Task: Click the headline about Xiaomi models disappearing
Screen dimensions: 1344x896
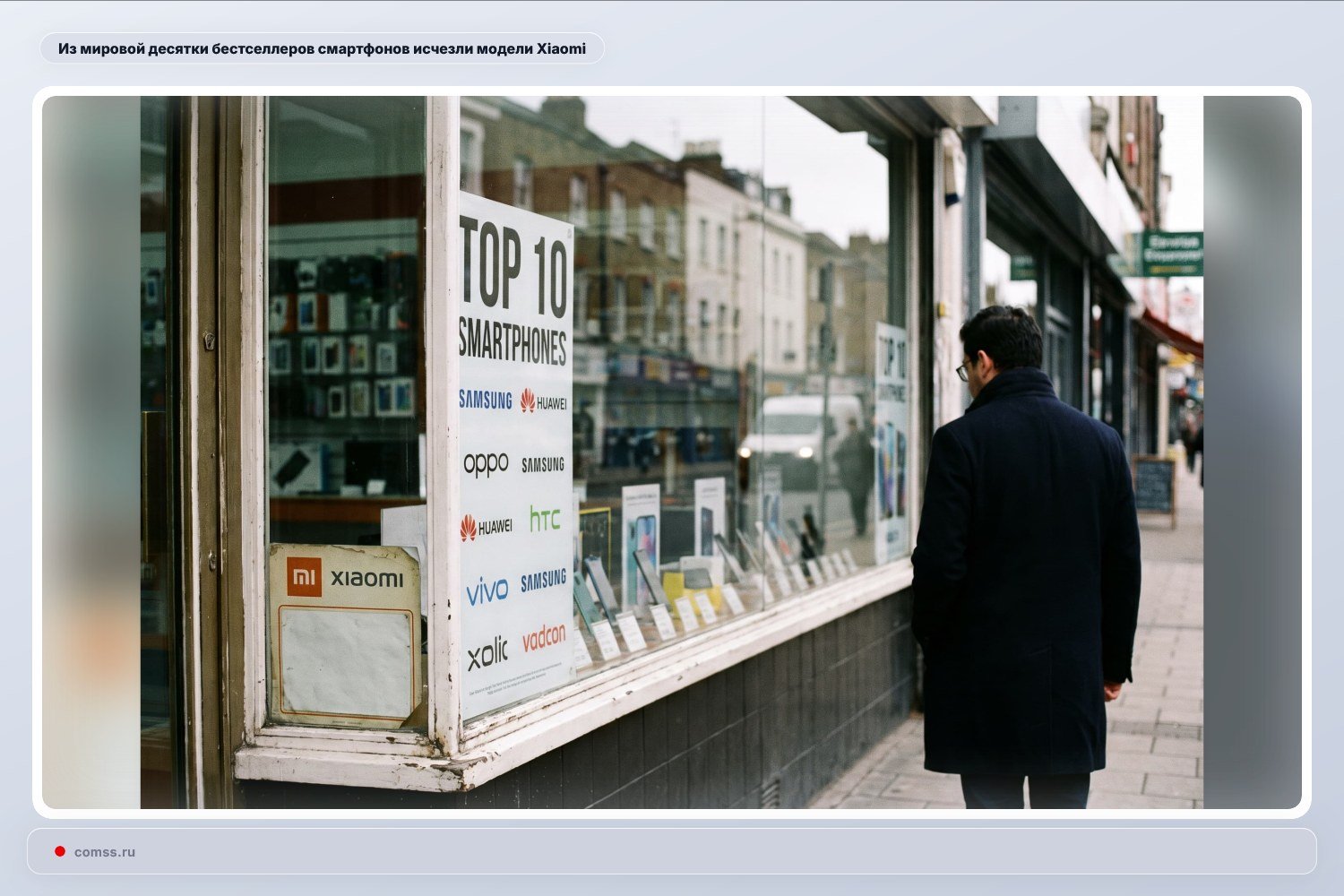Action: point(322,48)
